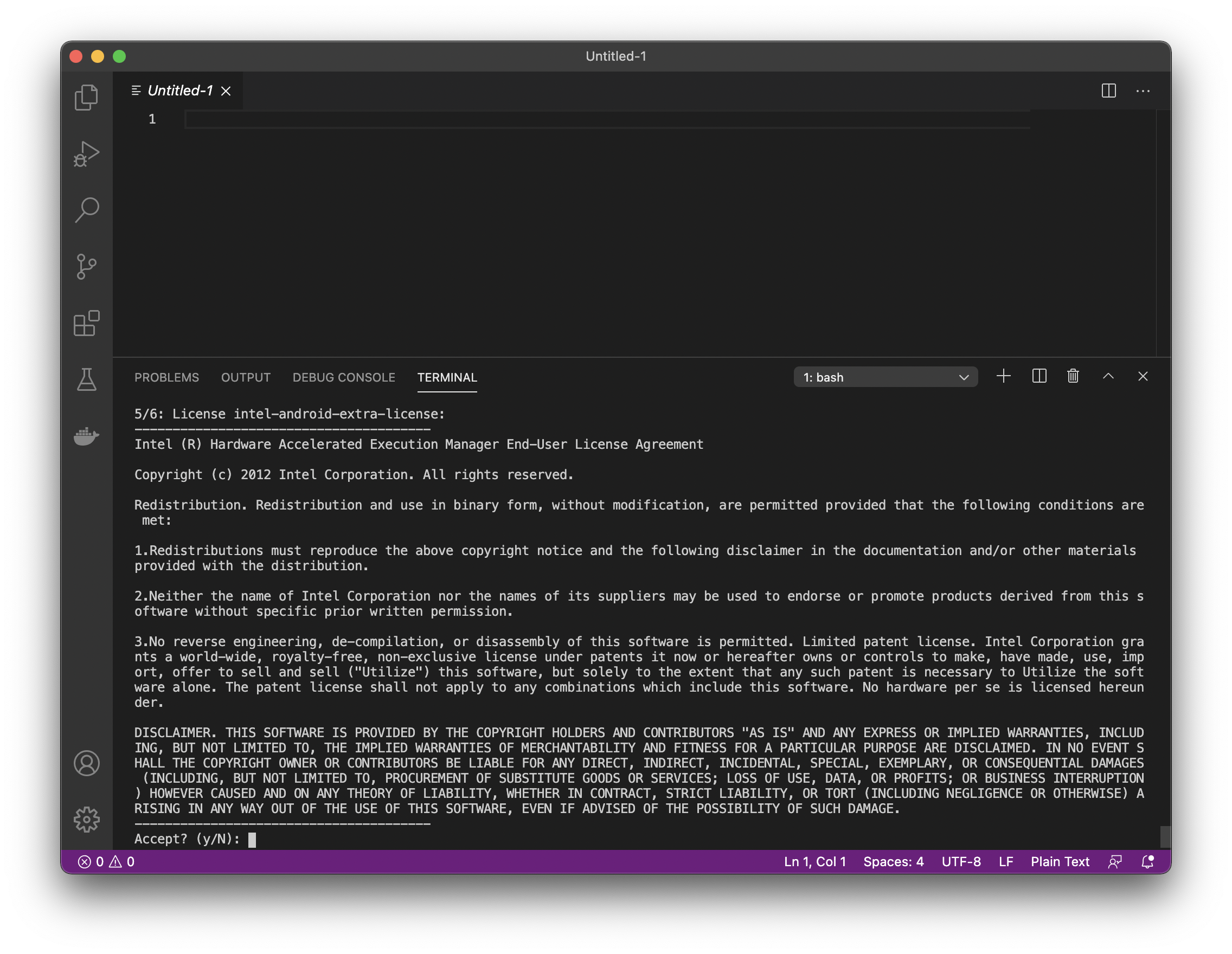This screenshot has height=954, width=1232.
Task: Click the feedback icon in status bar
Action: [x=1115, y=861]
